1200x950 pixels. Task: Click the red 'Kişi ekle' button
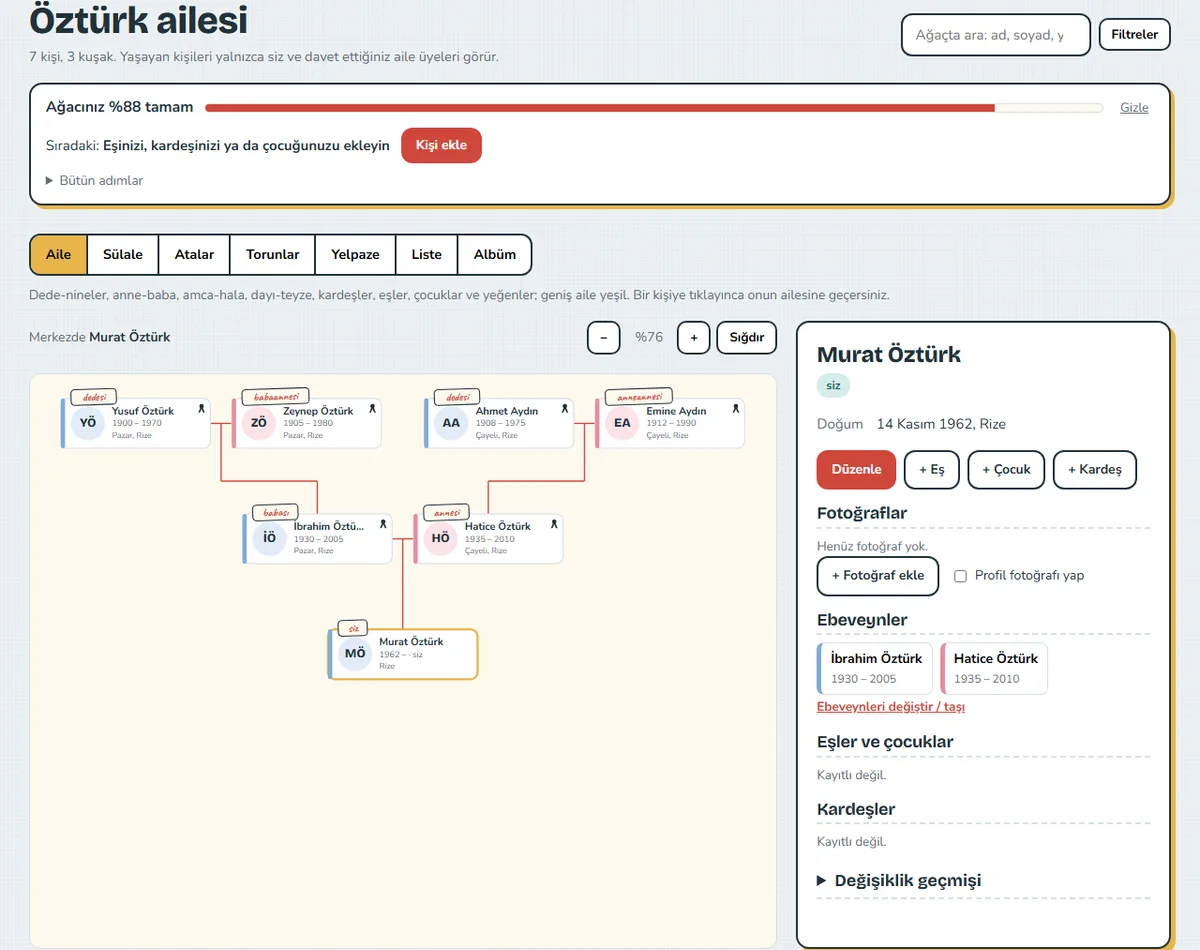point(441,145)
